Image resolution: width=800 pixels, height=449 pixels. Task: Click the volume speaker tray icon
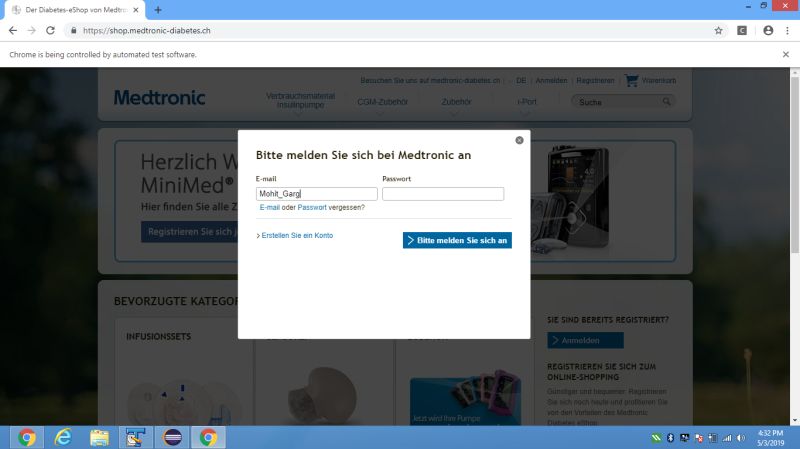point(741,438)
